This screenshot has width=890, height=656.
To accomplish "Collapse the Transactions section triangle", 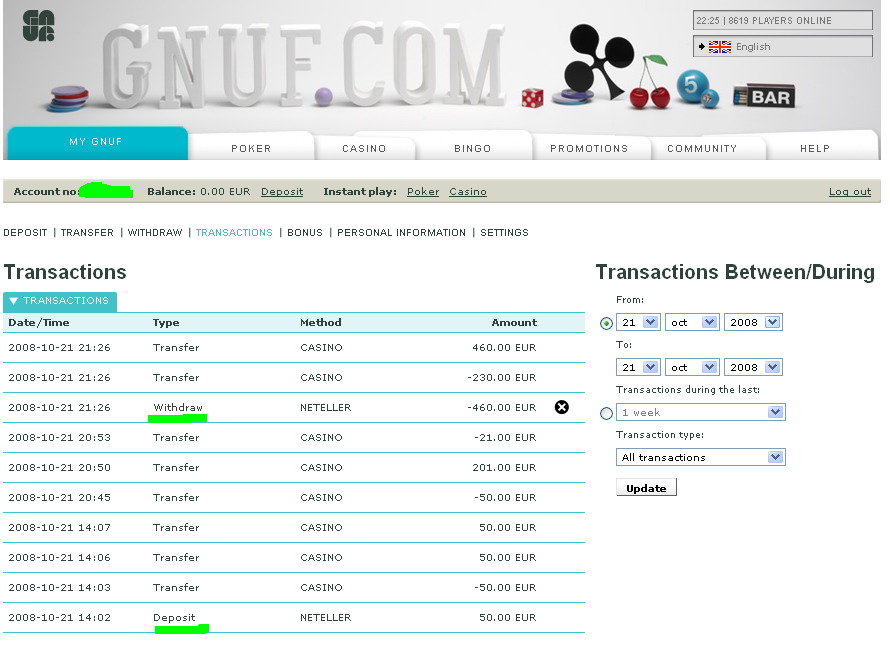I will point(14,301).
